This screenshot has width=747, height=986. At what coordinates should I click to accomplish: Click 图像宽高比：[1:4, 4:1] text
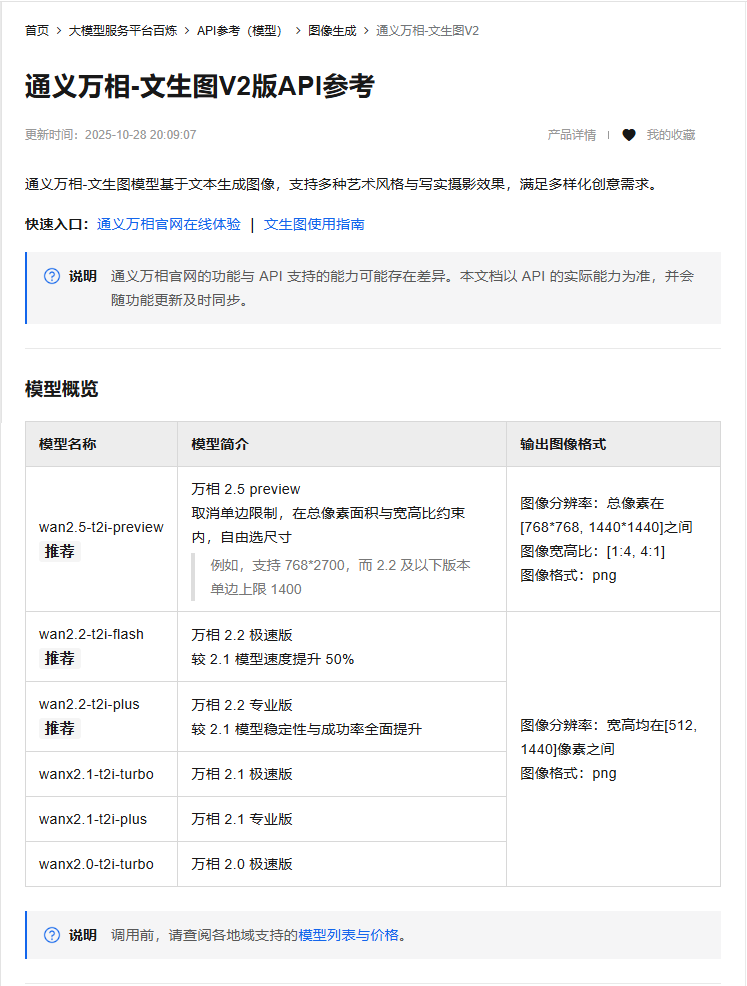[592, 551]
